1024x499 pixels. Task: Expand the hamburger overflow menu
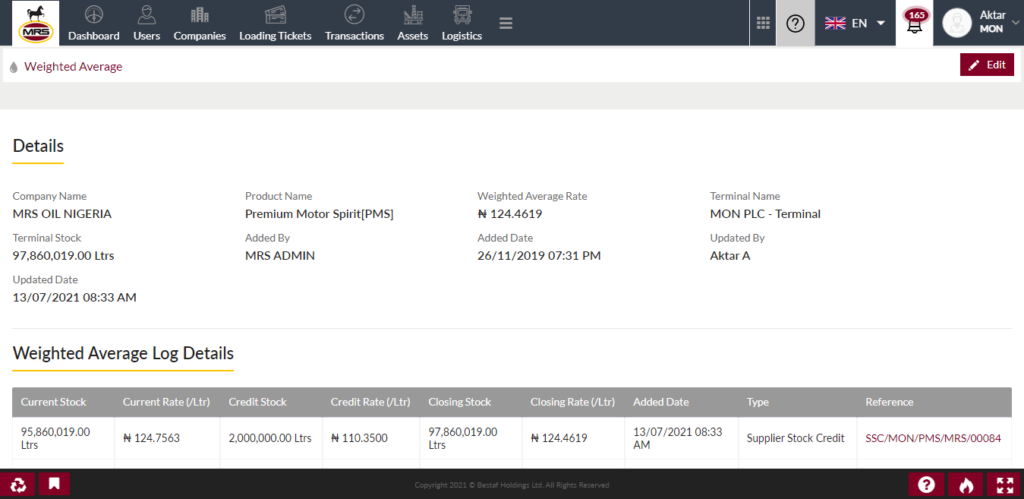(x=505, y=23)
